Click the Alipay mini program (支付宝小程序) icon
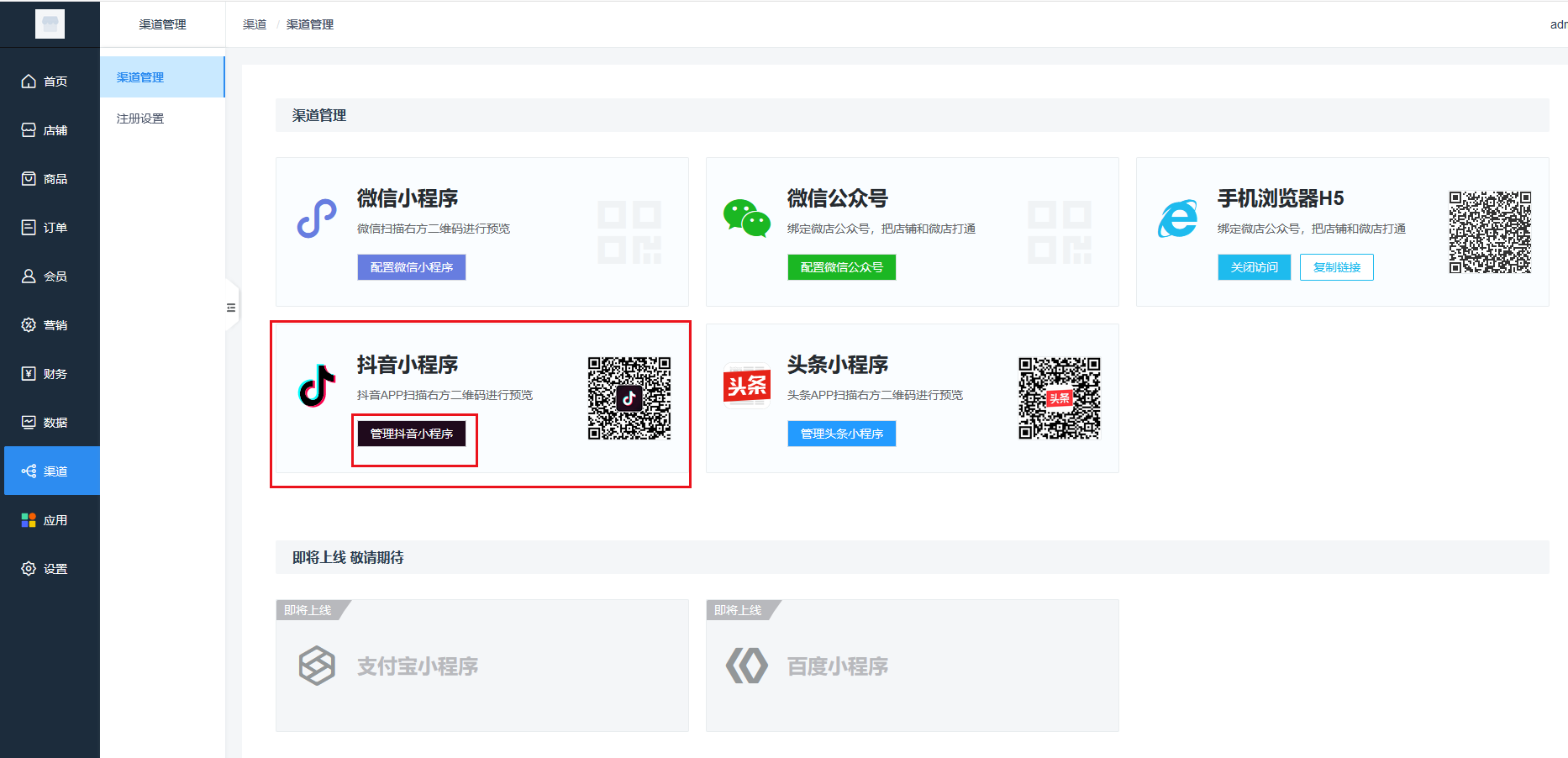Viewport: 1568px width, 758px height. click(x=317, y=666)
